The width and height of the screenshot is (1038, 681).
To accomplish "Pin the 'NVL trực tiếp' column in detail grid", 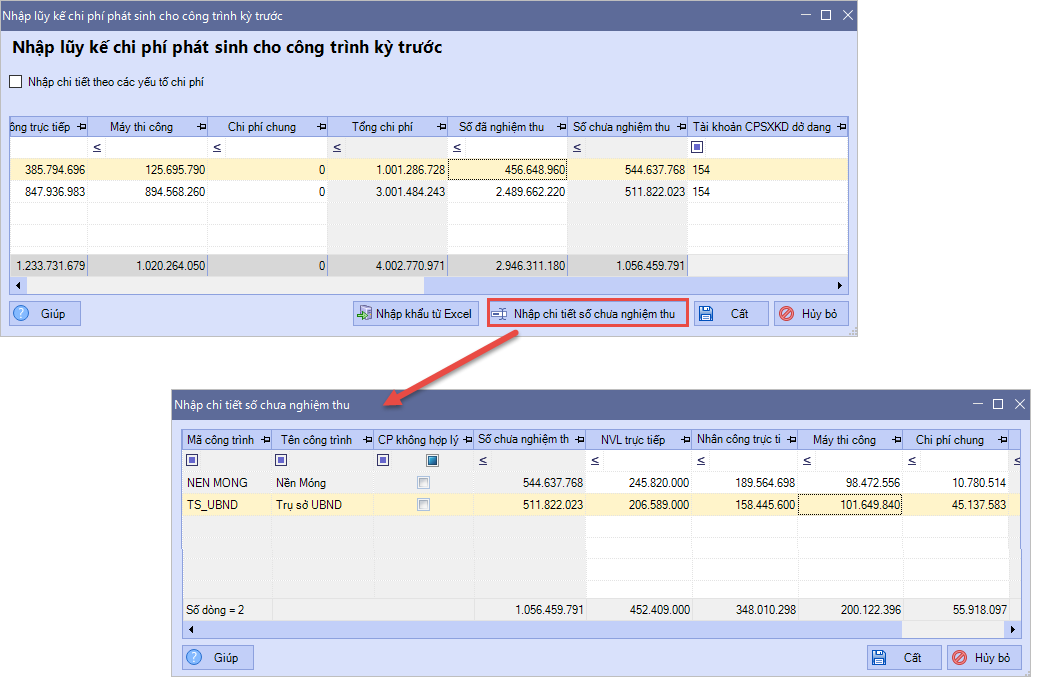I will 685,440.
